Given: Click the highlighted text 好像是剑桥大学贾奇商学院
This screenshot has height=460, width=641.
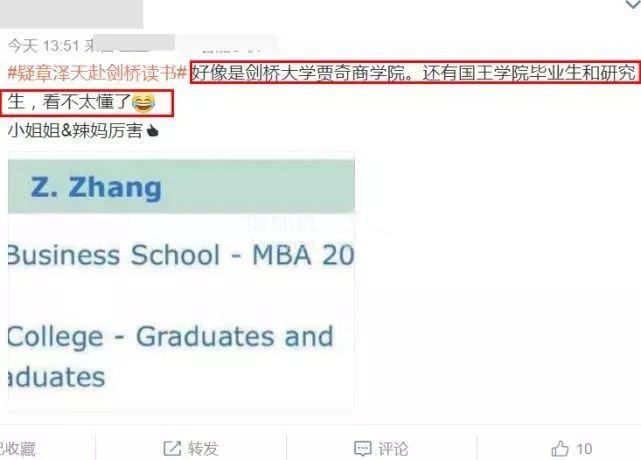Looking at the screenshot, I should pyautogui.click(x=302, y=73).
